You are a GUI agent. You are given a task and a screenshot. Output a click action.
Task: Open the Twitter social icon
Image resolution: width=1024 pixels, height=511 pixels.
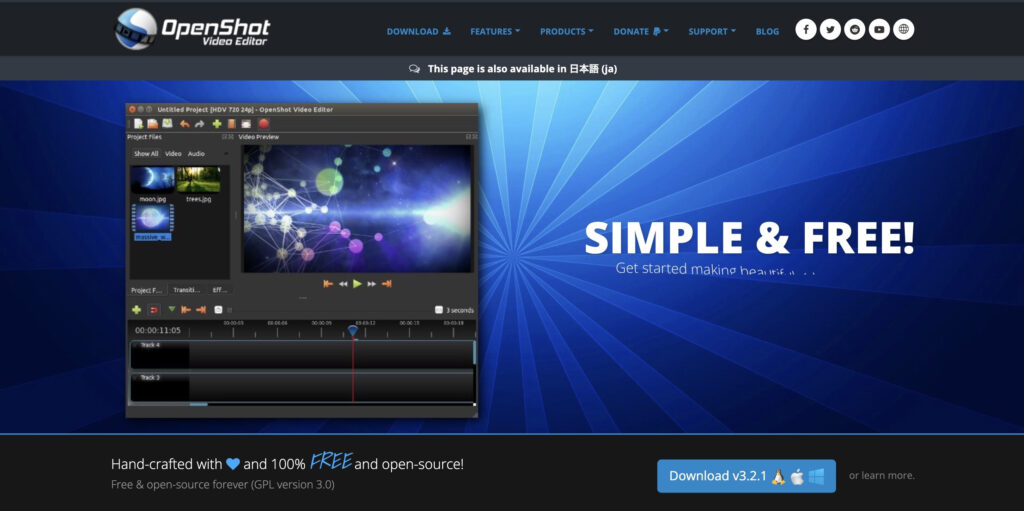point(830,29)
